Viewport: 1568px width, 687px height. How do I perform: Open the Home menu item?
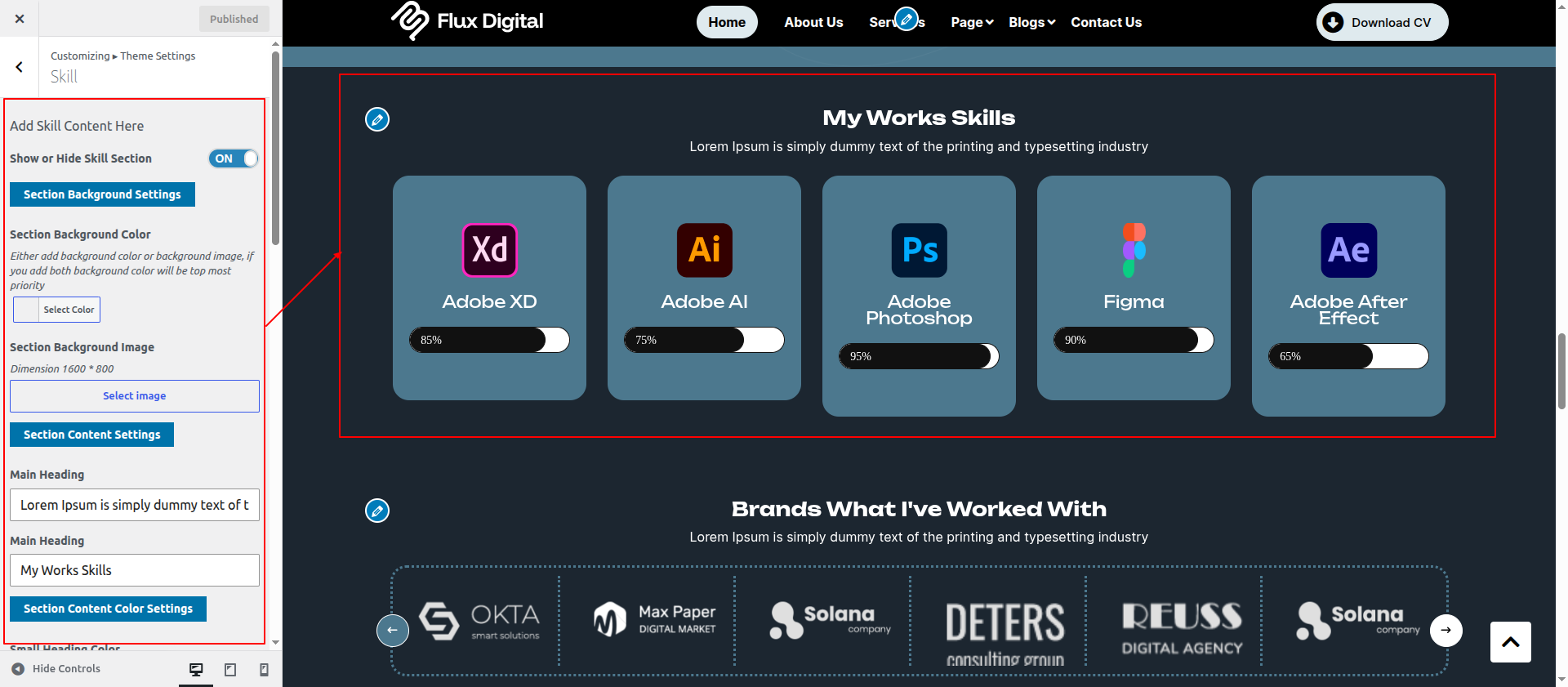[727, 22]
